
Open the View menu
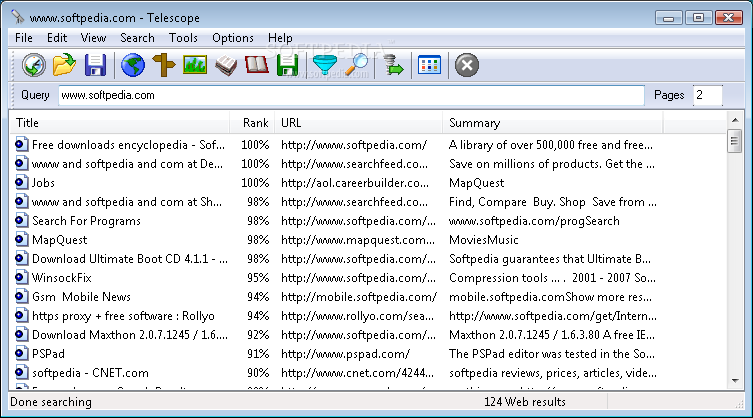click(x=93, y=37)
